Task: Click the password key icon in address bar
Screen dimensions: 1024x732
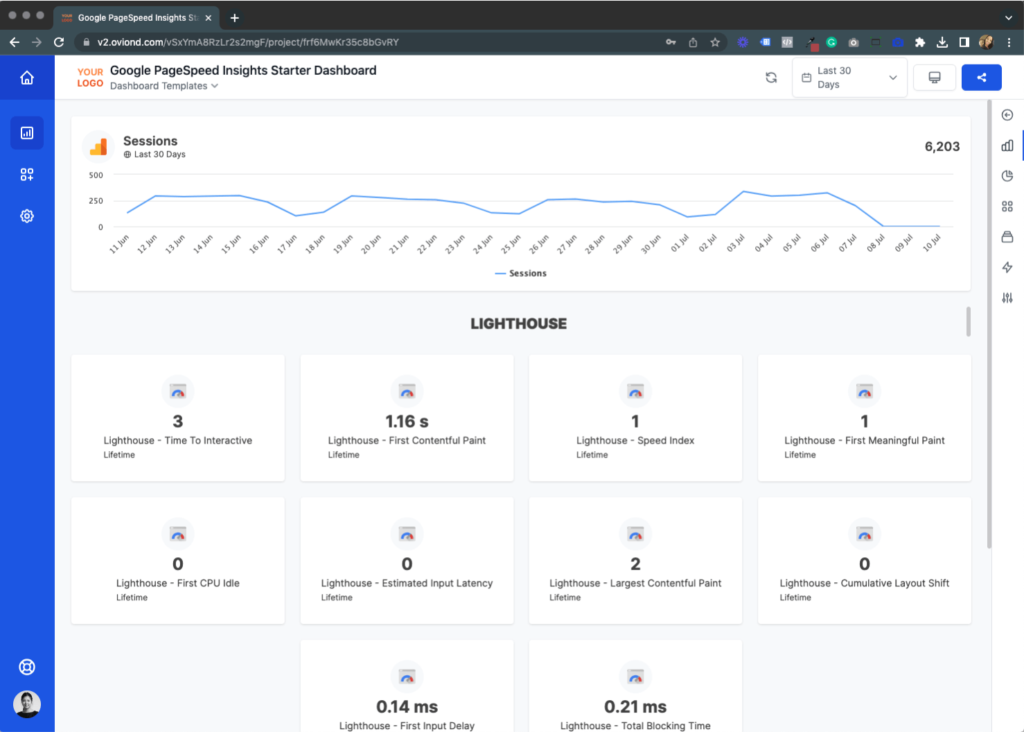Action: tap(671, 42)
